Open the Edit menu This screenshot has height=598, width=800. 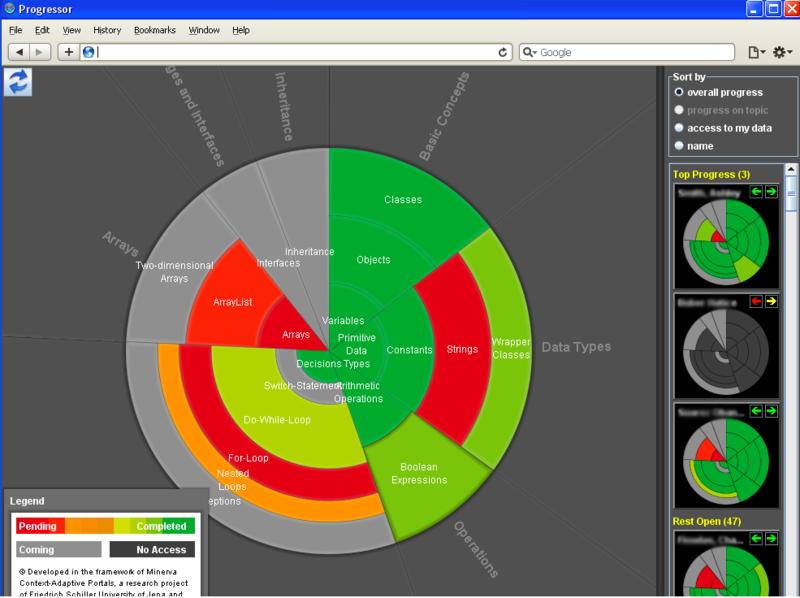tap(42, 30)
